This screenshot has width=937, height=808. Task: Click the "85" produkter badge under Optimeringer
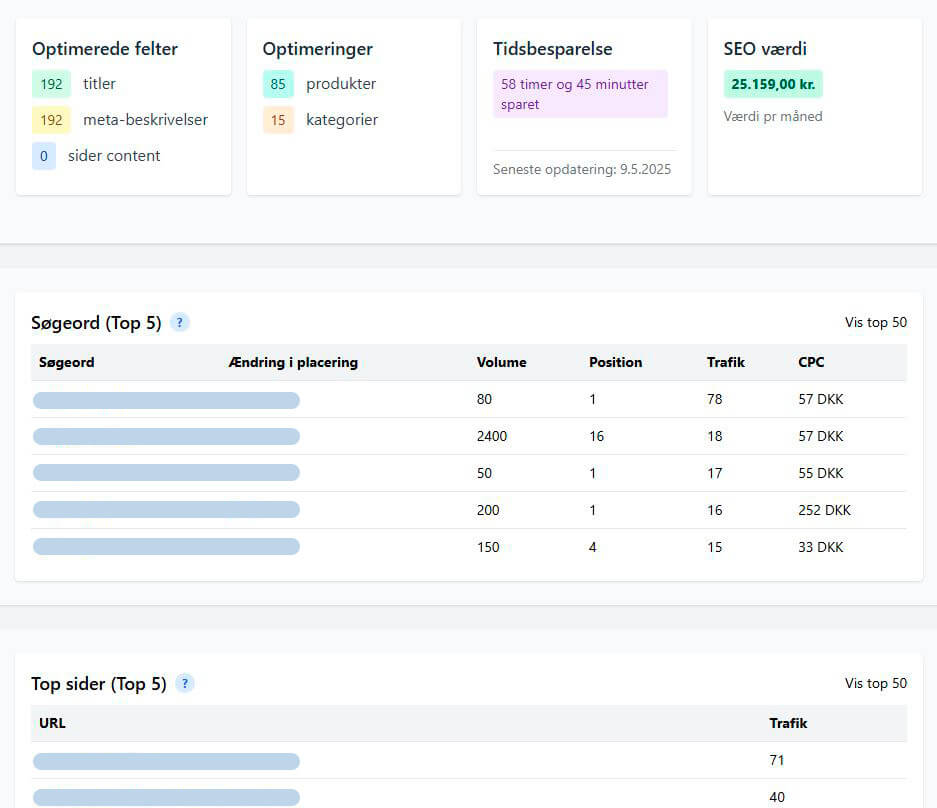[278, 84]
